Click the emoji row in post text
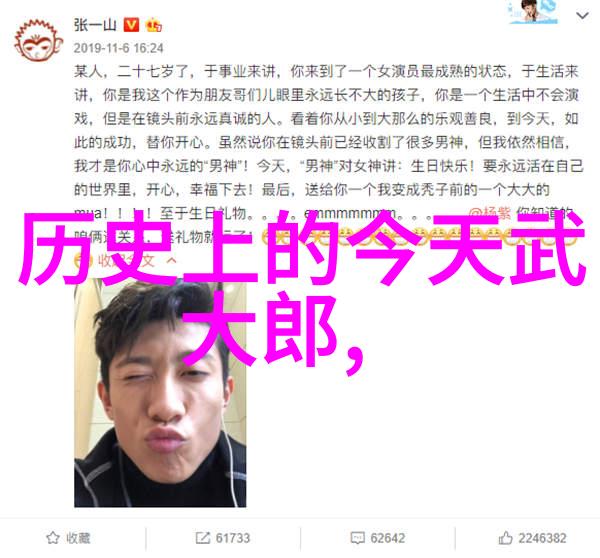 tap(419, 237)
